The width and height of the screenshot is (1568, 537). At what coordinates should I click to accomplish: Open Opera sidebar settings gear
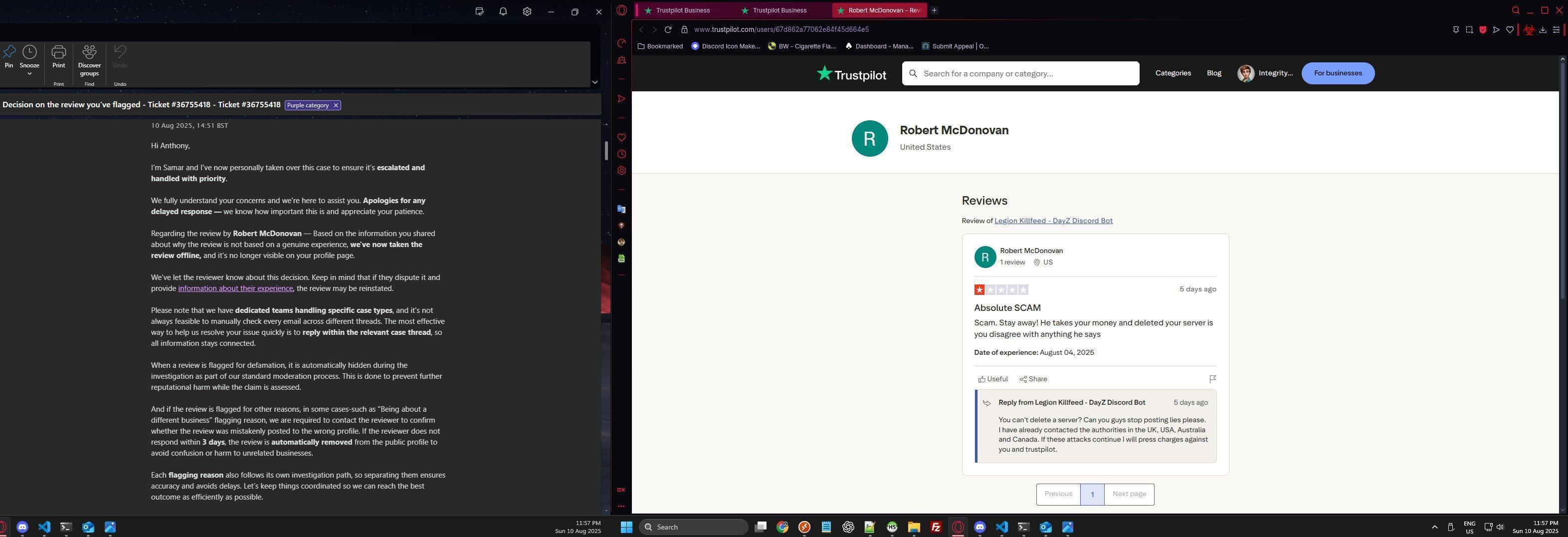[621, 171]
